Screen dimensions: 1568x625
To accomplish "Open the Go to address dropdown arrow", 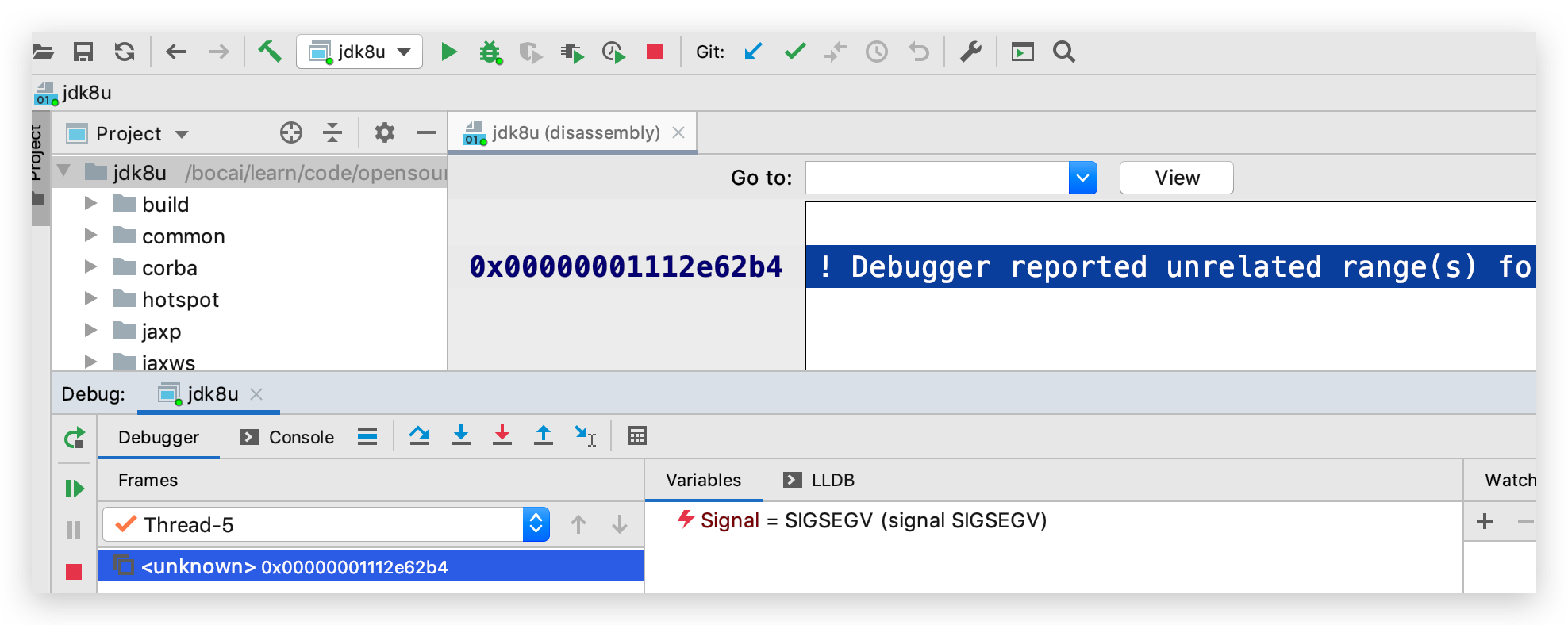I will click(1083, 178).
